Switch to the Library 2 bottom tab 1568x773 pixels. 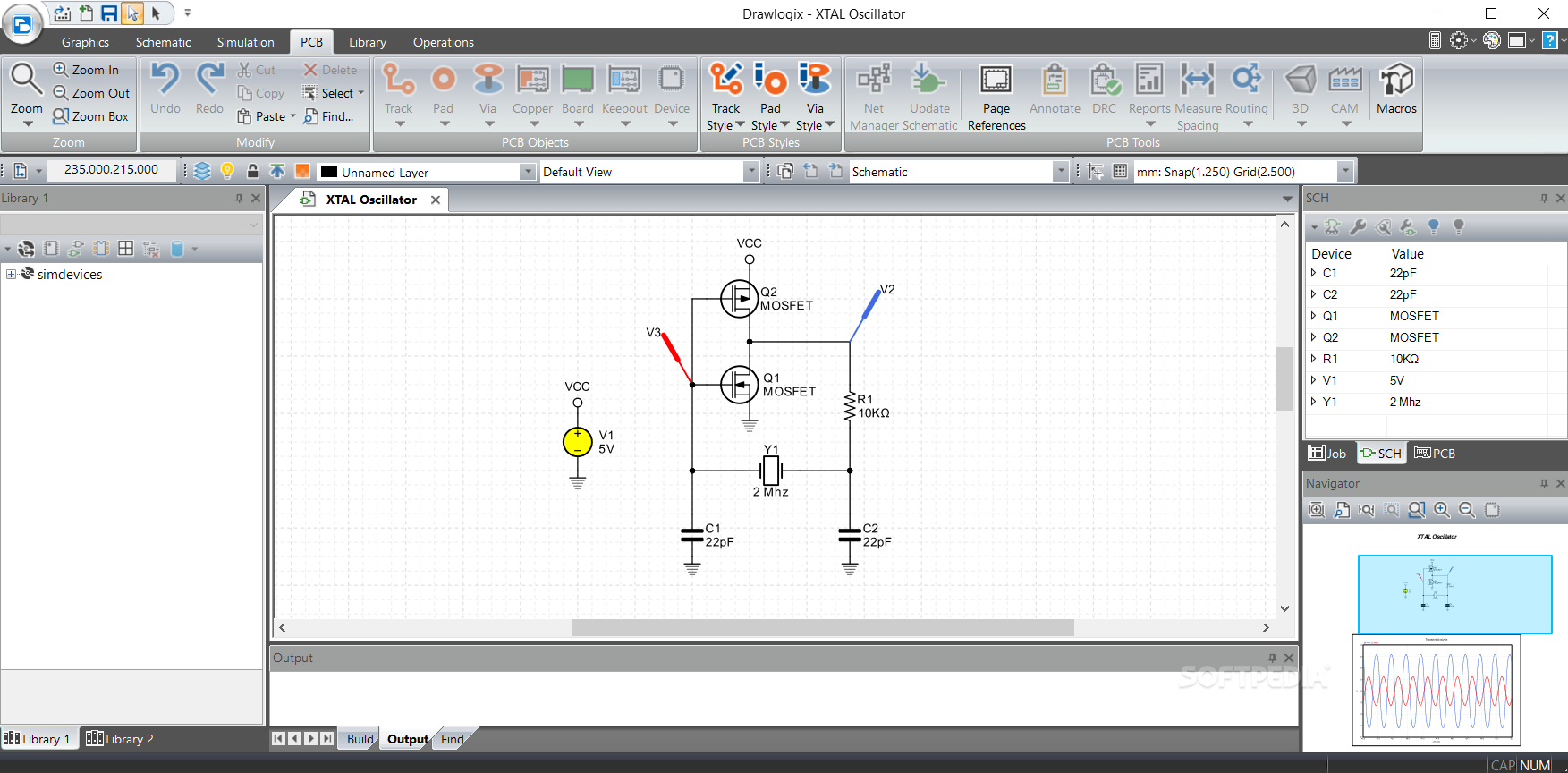tap(120, 739)
